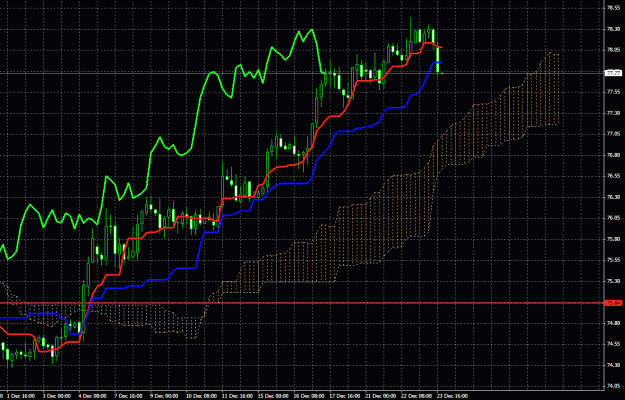Click the 7 Dec 16:00 time label

pos(129,396)
